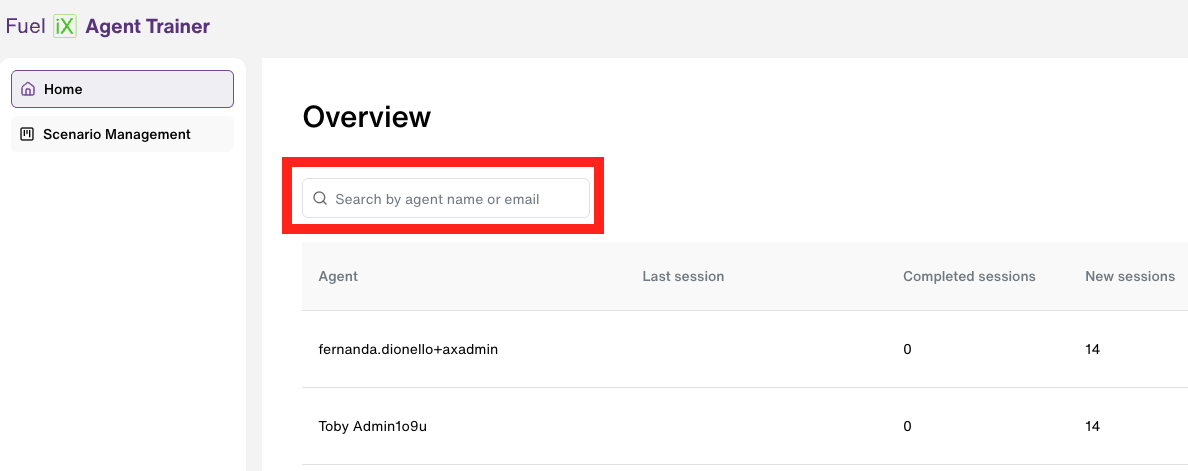This screenshot has height=471, width=1188.
Task: Click fernanda.dionello's completed sessions value 0
Action: (907, 350)
